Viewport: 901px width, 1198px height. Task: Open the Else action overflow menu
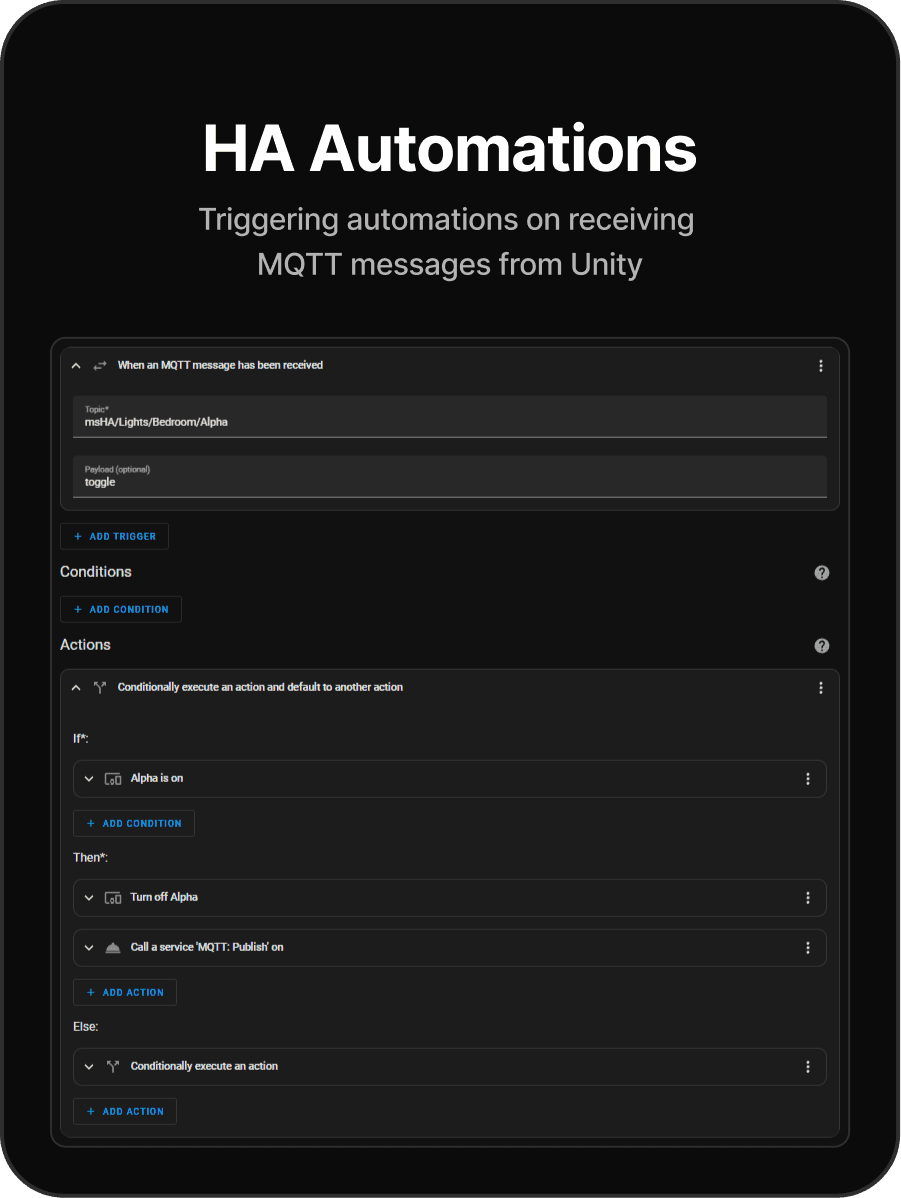pos(808,1067)
